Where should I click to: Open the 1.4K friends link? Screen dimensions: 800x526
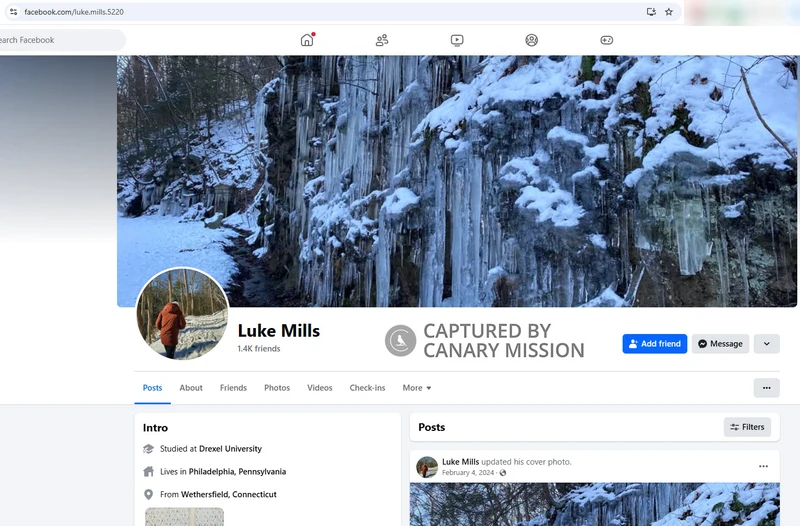259,348
